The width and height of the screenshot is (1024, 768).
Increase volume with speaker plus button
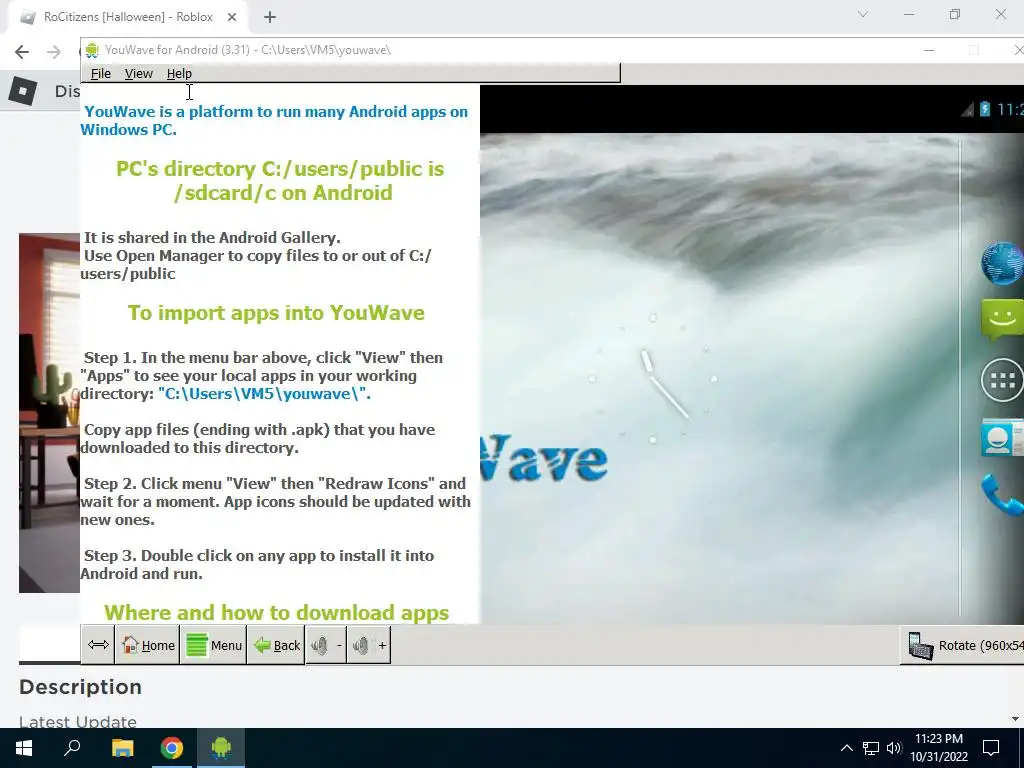pos(369,645)
